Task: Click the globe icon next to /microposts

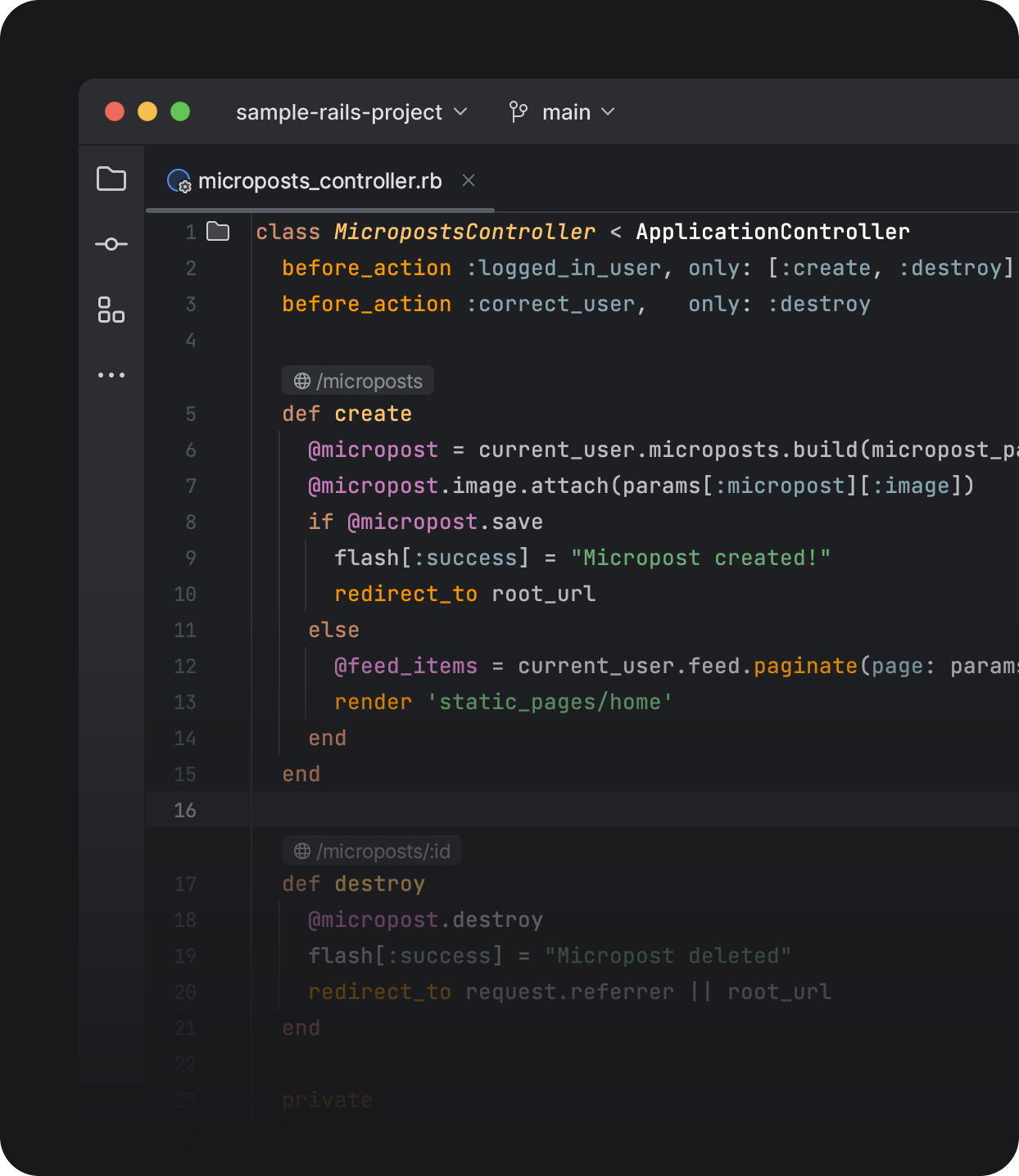Action: [x=302, y=381]
